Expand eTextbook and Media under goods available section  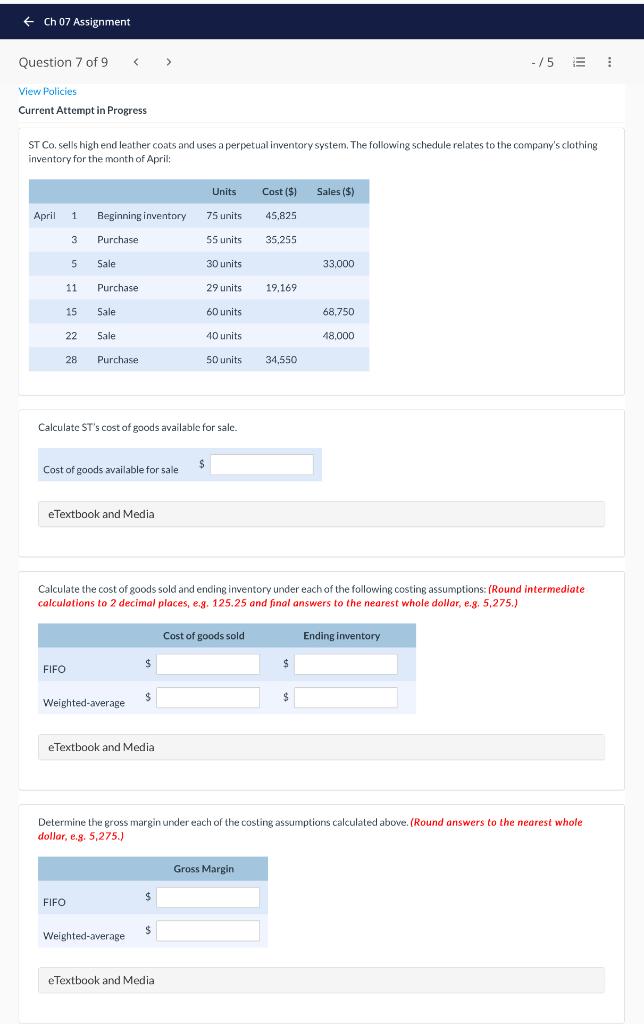(100, 513)
